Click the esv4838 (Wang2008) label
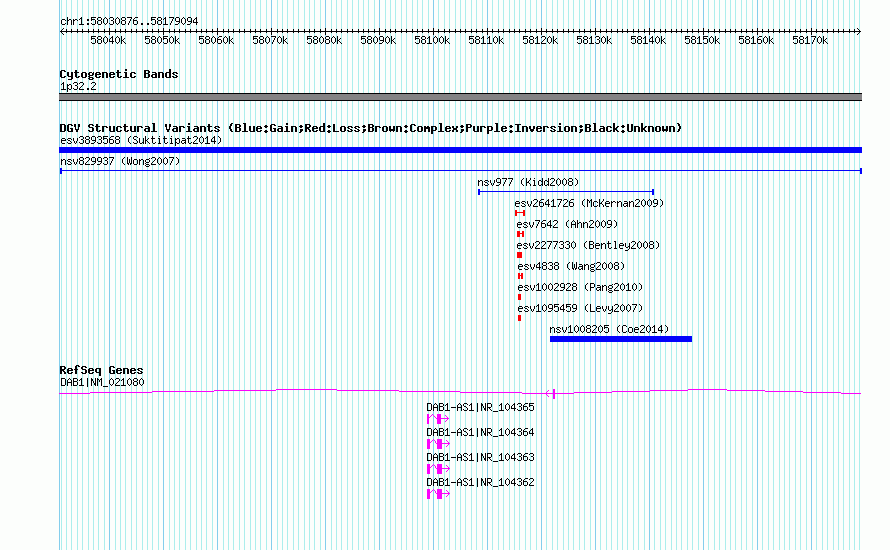The image size is (890, 550). click(571, 266)
